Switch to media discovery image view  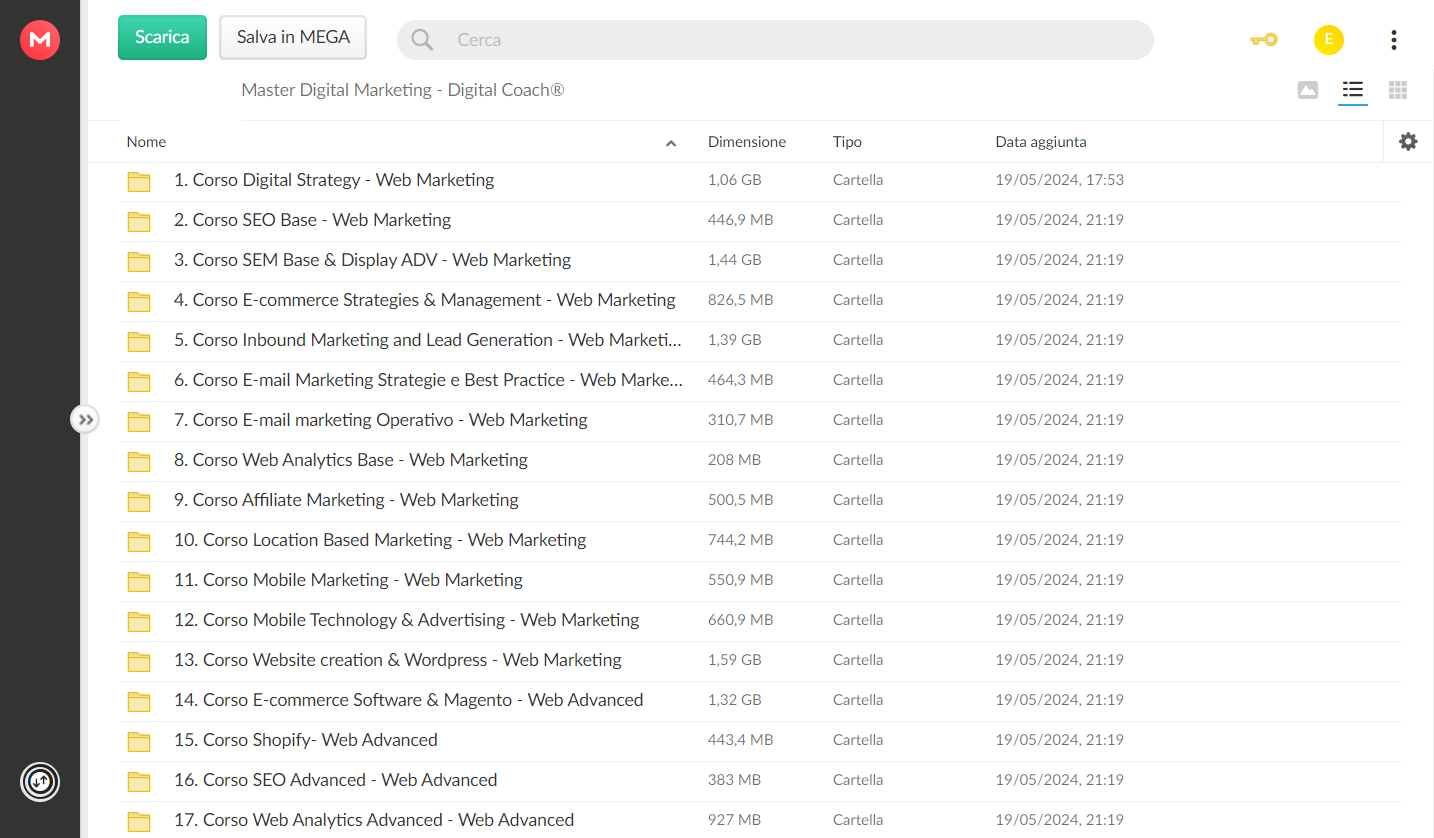[1307, 90]
